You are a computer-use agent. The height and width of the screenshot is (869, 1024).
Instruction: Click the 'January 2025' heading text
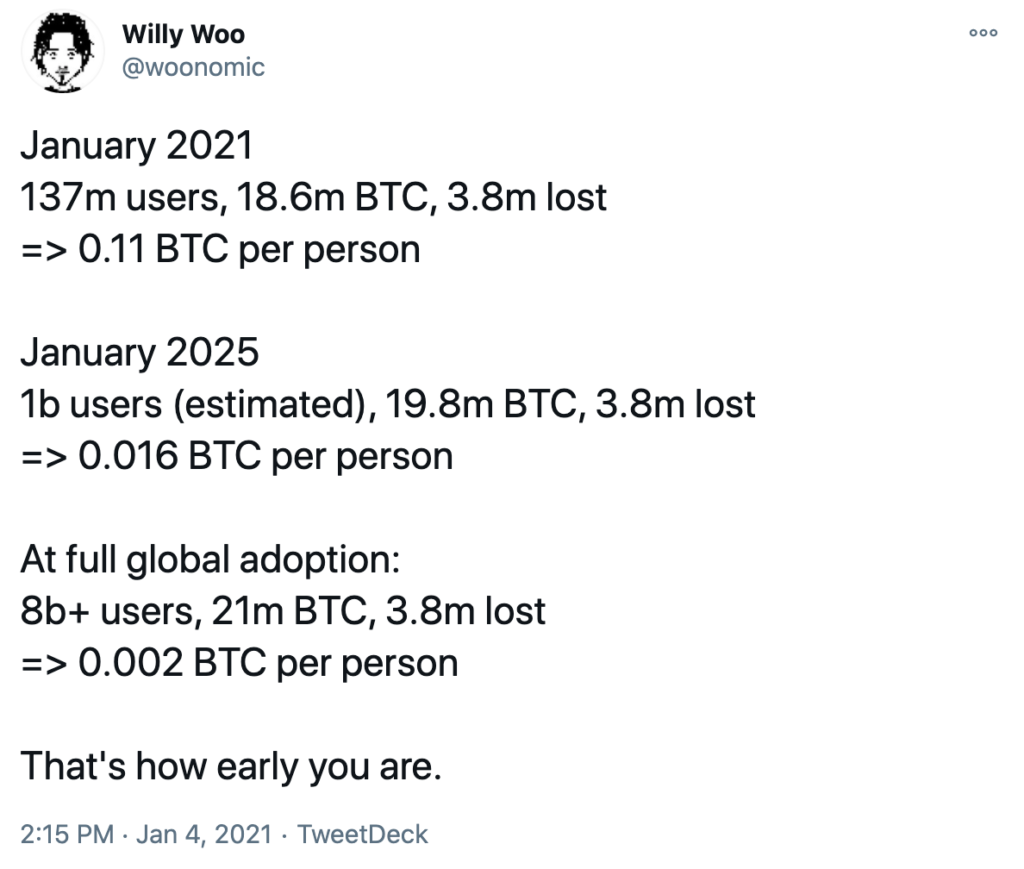pos(140,353)
